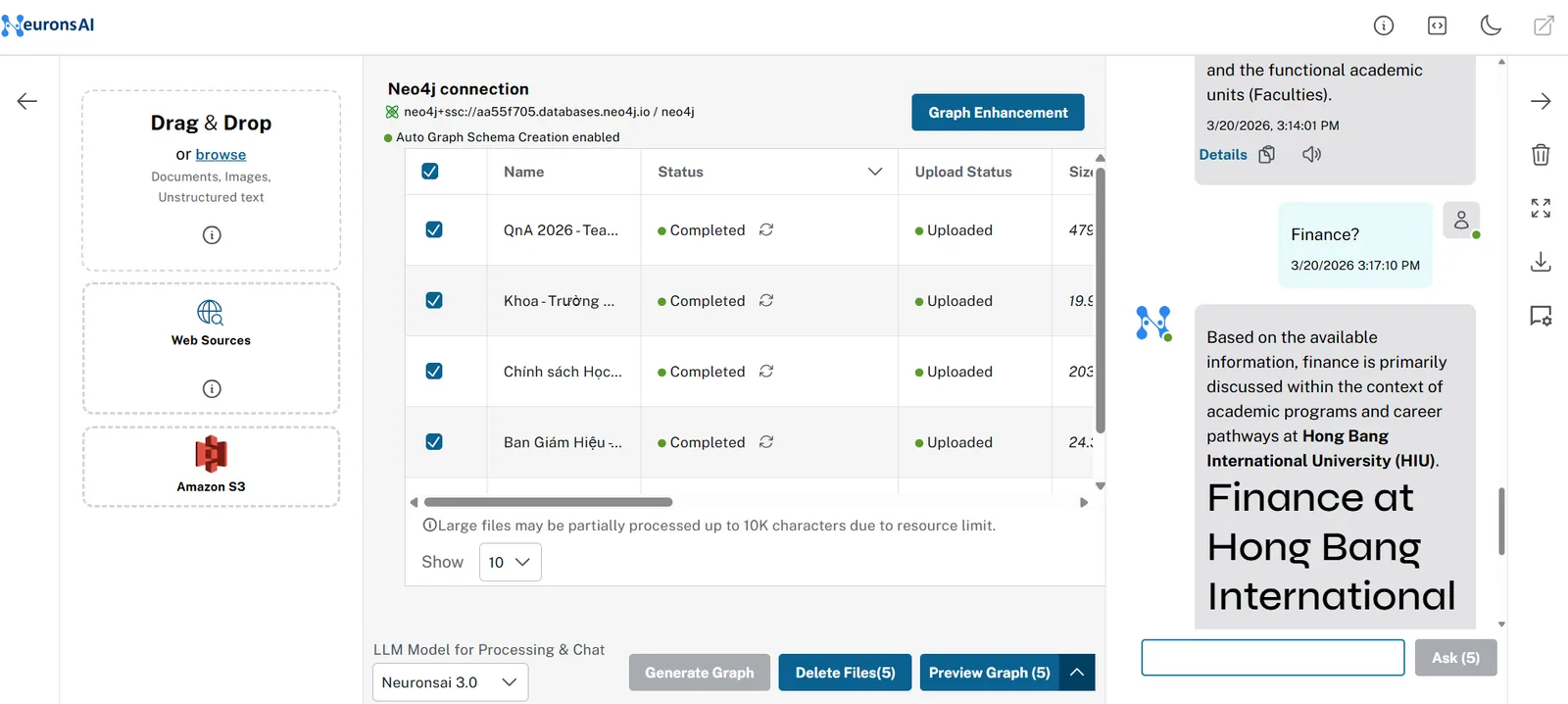Open the Show rows-per-page dropdown
Screen dimensions: 1568x704
(x=510, y=562)
